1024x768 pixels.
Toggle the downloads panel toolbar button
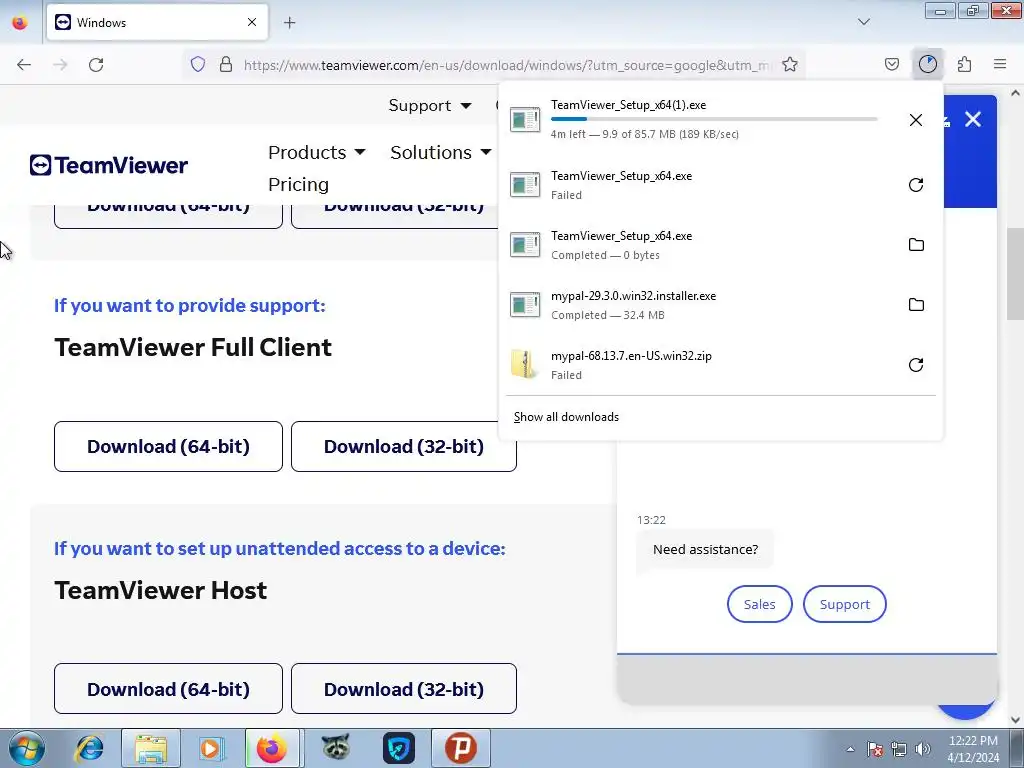(928, 64)
